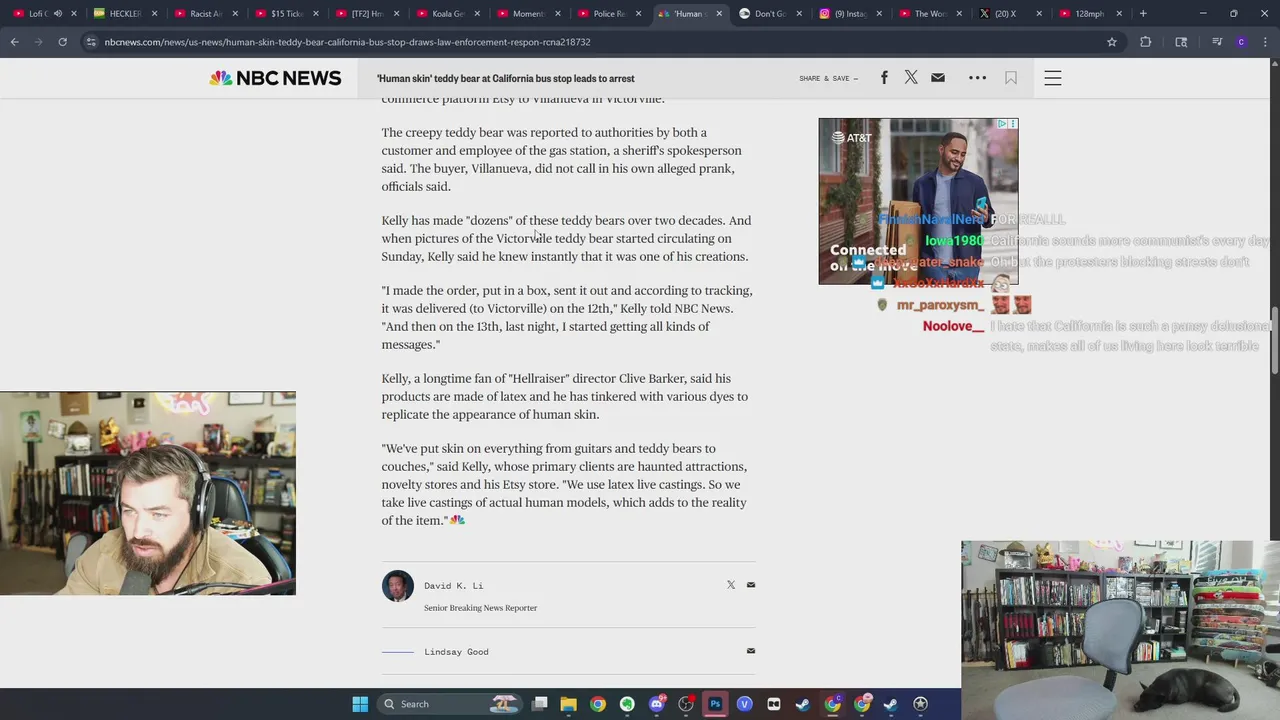Open Evernote from taskbar
Screen dimensions: 1280x720
[x=627, y=704]
